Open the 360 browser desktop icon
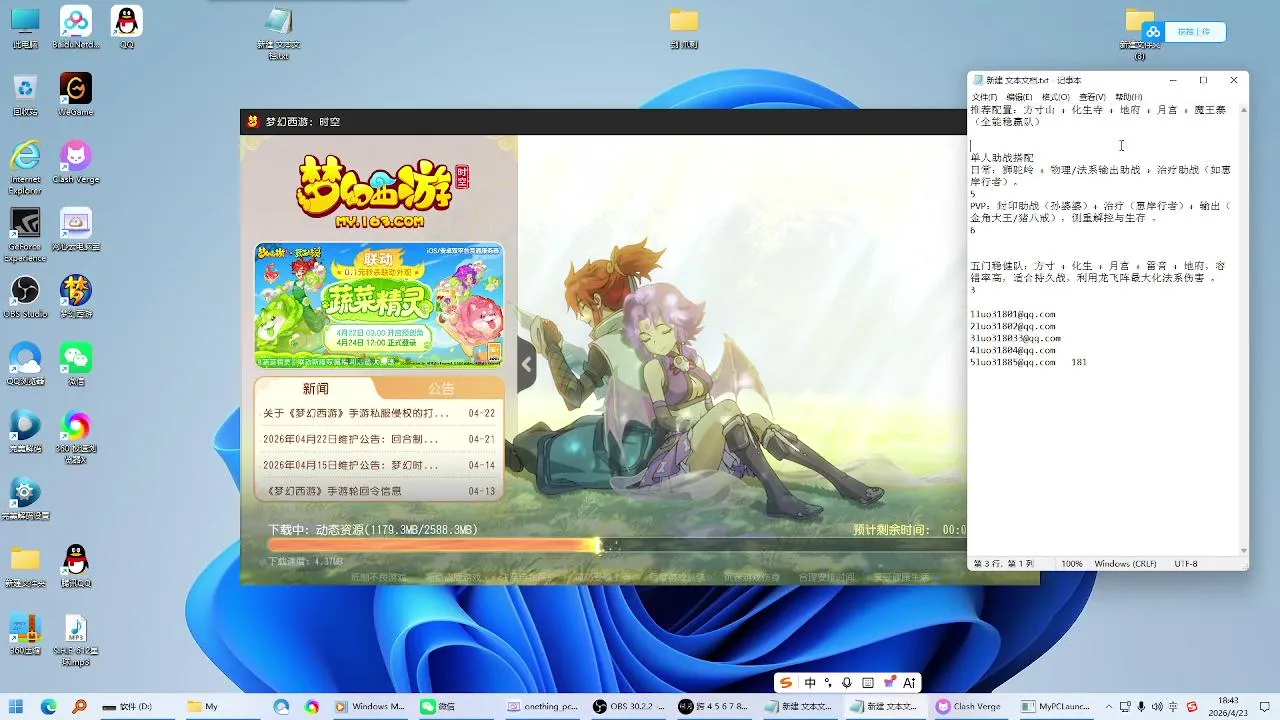1280x720 pixels. pyautogui.click(x=76, y=436)
